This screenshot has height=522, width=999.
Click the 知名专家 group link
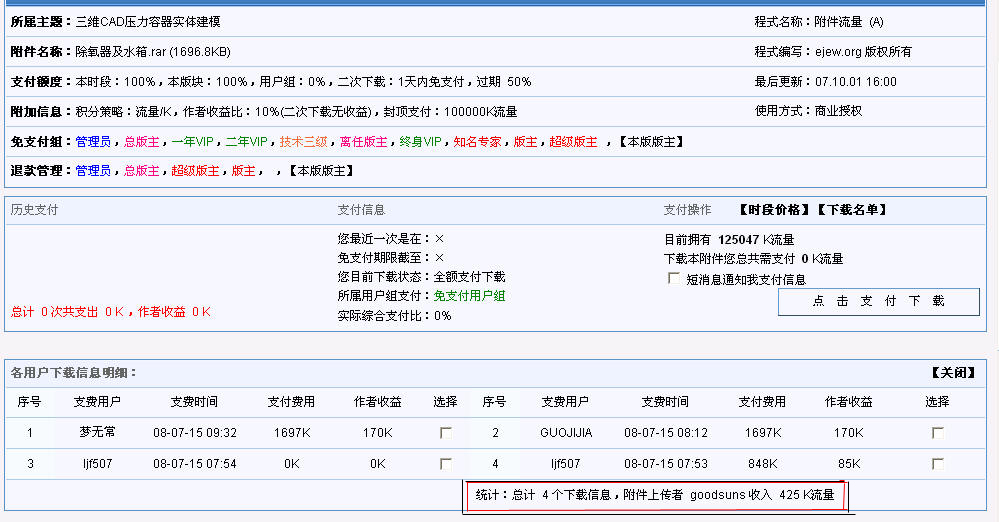[x=477, y=141]
